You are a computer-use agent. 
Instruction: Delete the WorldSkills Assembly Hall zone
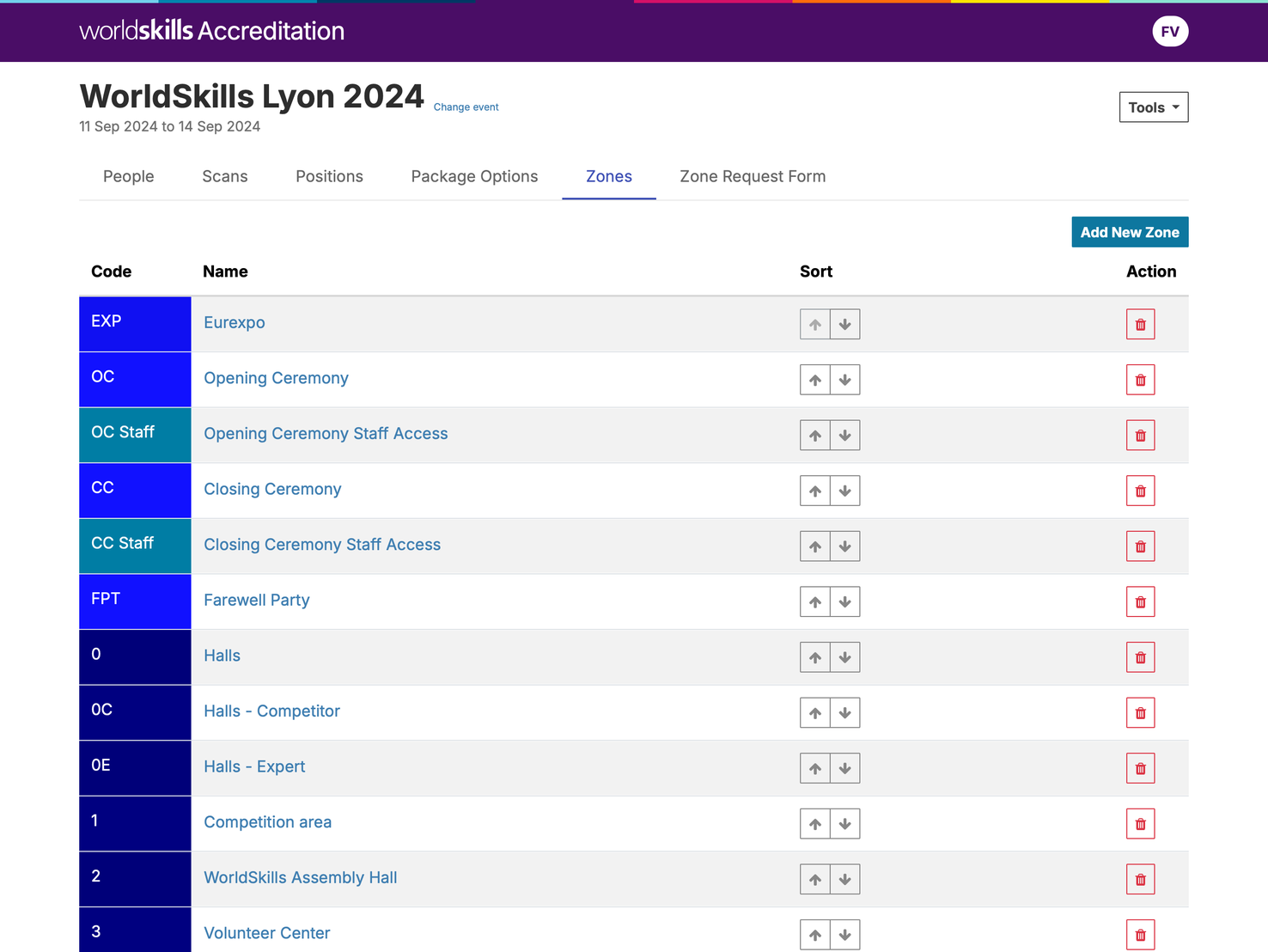pos(1141,879)
